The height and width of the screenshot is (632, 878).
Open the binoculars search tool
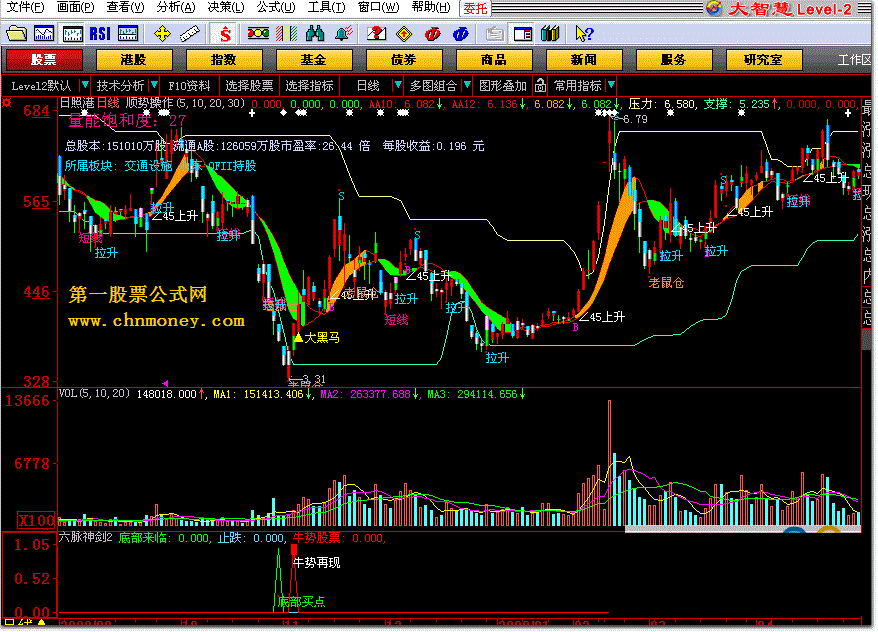point(315,34)
